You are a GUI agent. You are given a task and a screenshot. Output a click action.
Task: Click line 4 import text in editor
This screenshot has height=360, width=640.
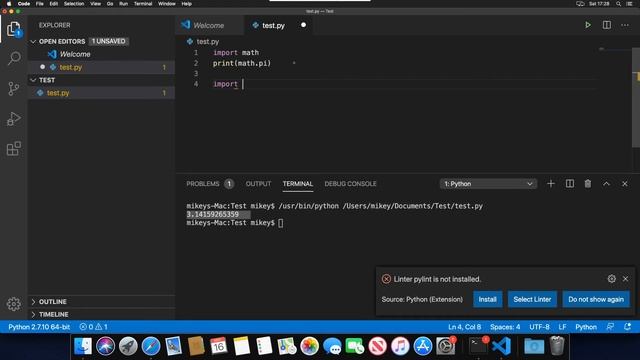pyautogui.click(x=225, y=84)
